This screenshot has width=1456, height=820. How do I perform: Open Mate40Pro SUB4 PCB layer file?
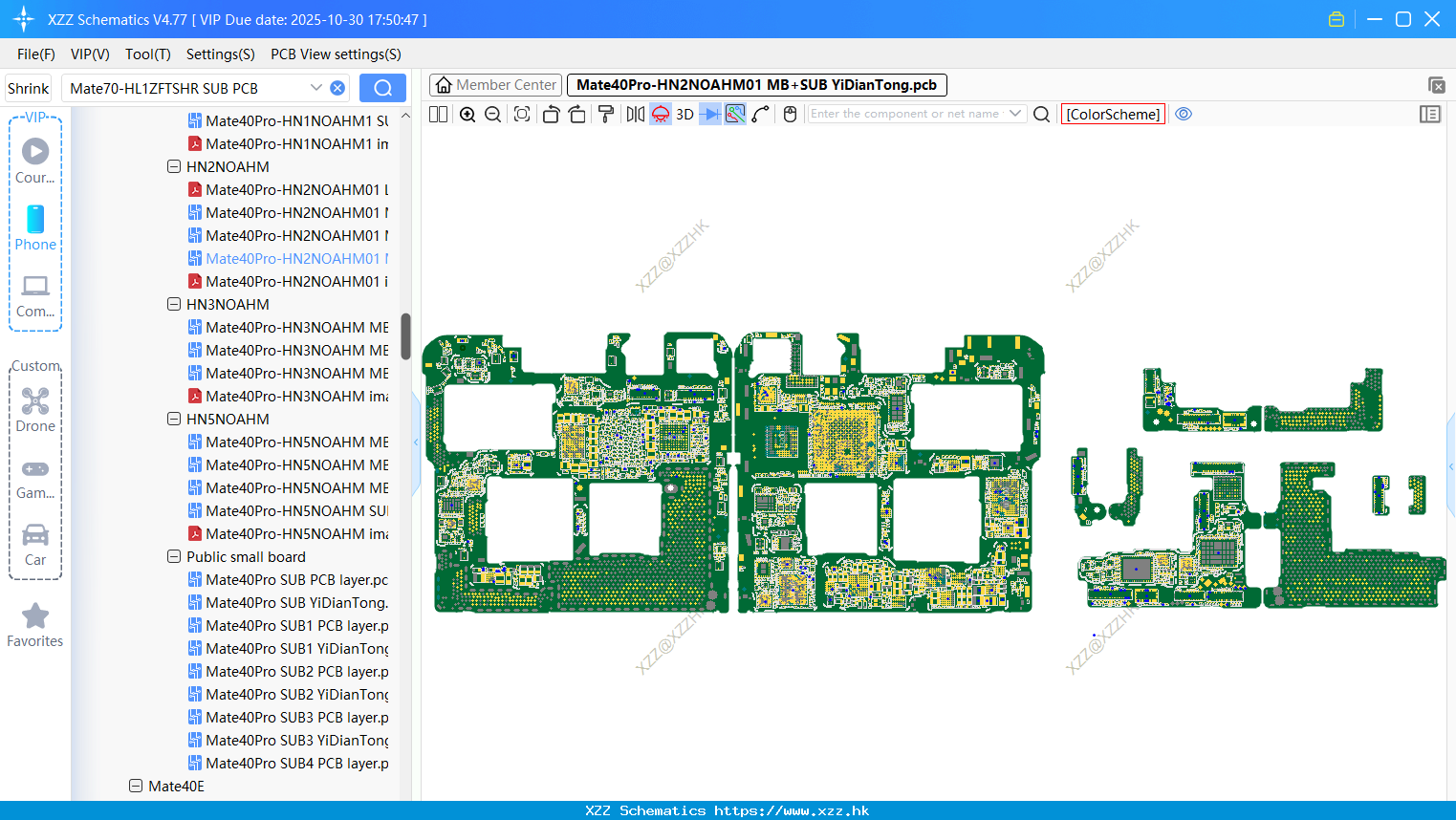click(288, 763)
